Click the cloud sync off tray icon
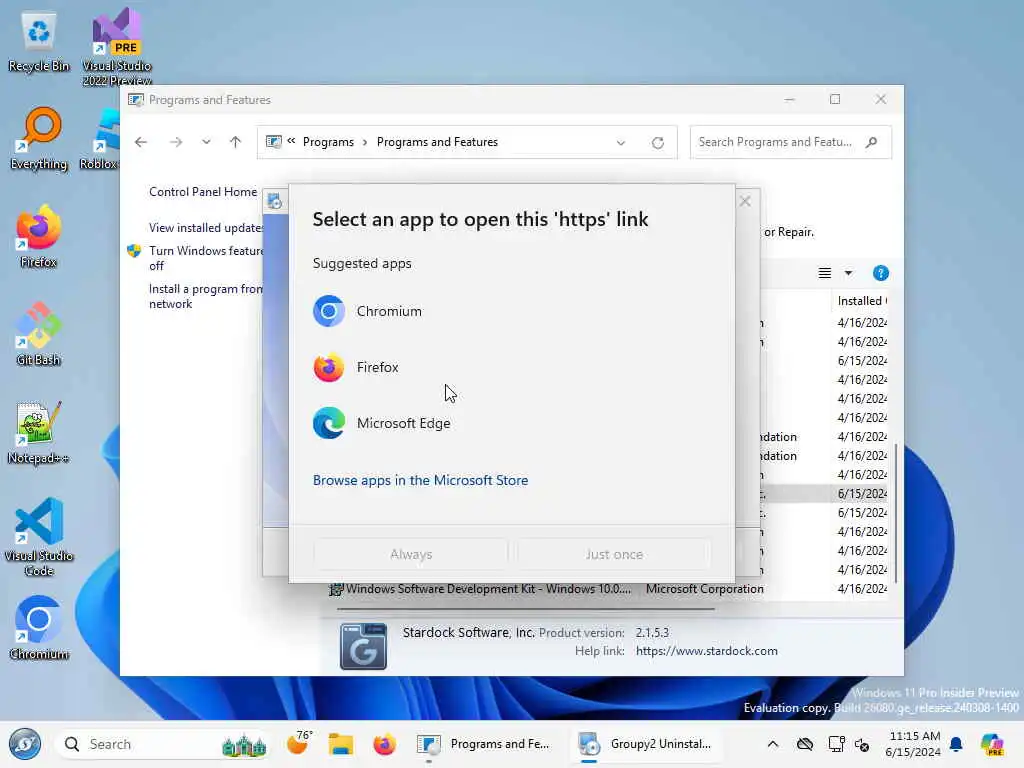Image resolution: width=1024 pixels, height=768 pixels. (x=805, y=744)
